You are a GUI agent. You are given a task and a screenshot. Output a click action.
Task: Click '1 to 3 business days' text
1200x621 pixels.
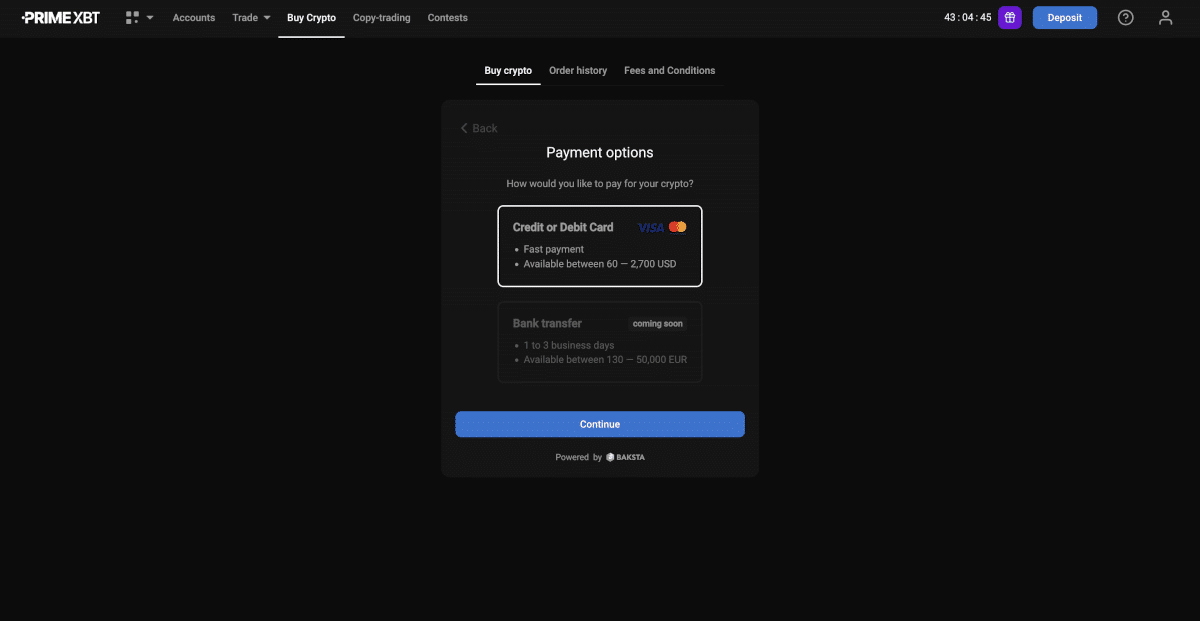point(569,345)
